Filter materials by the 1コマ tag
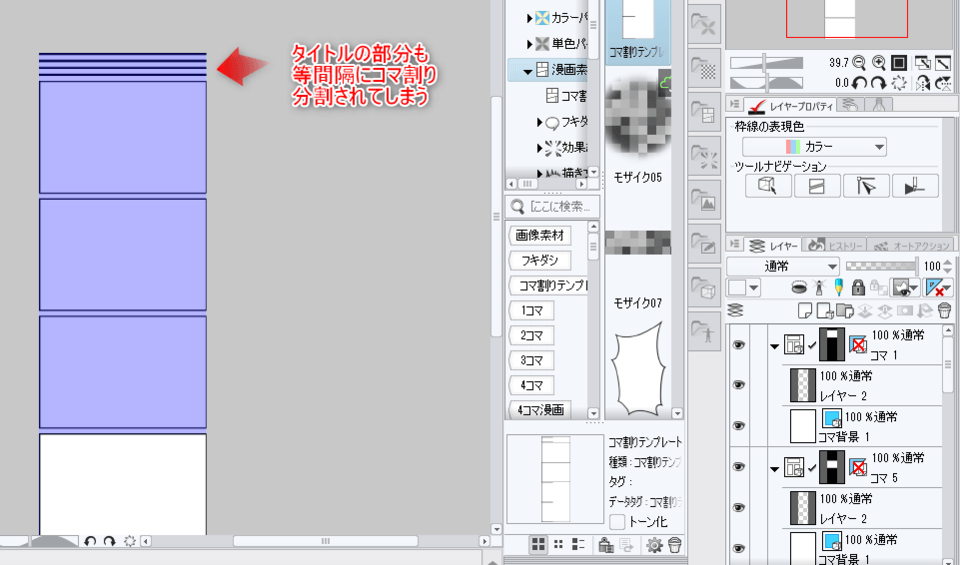 pyautogui.click(x=531, y=310)
